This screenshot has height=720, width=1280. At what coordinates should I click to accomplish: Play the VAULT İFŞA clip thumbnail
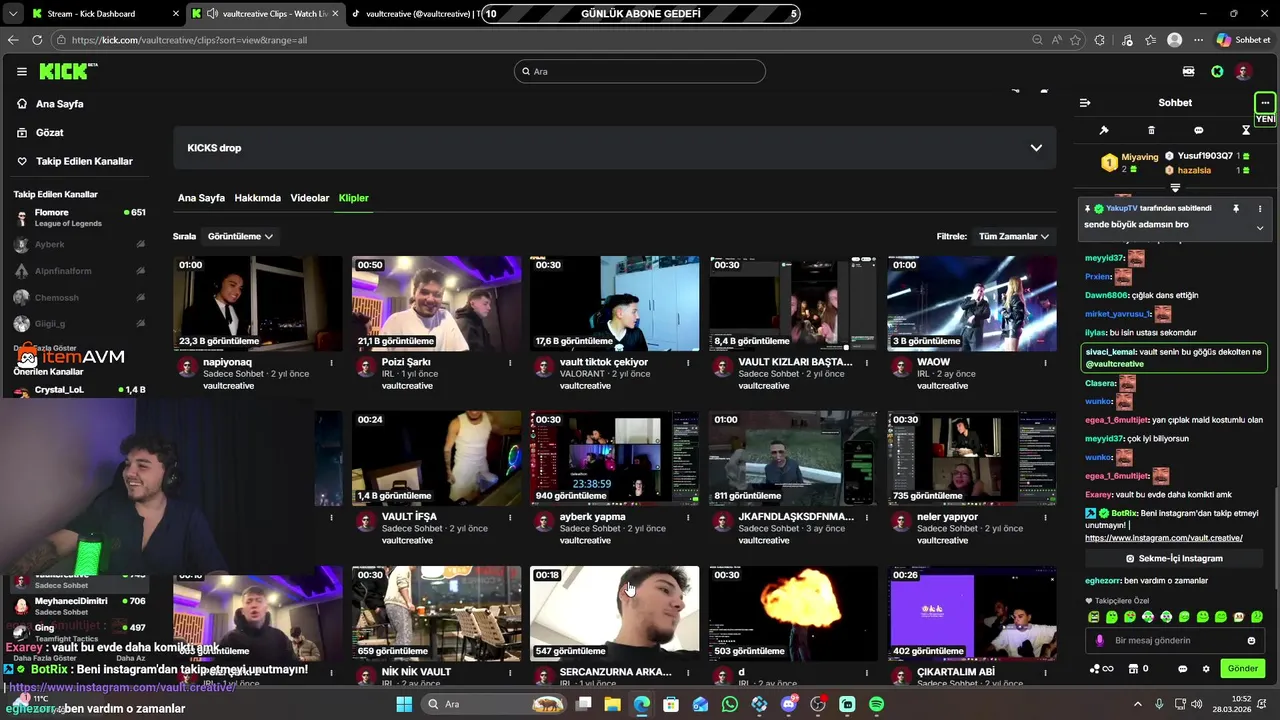click(x=436, y=458)
